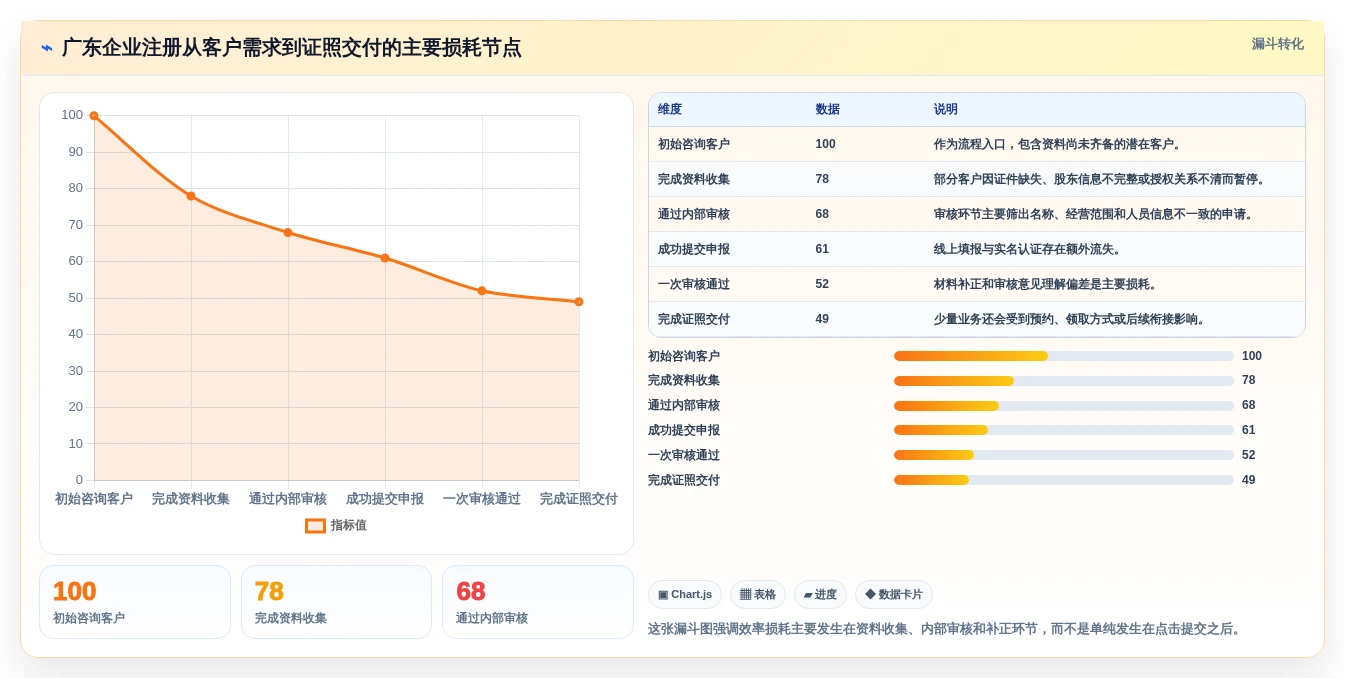This screenshot has width=1345, height=678.
Task: Click the Chart.js chip
Action: [685, 595]
